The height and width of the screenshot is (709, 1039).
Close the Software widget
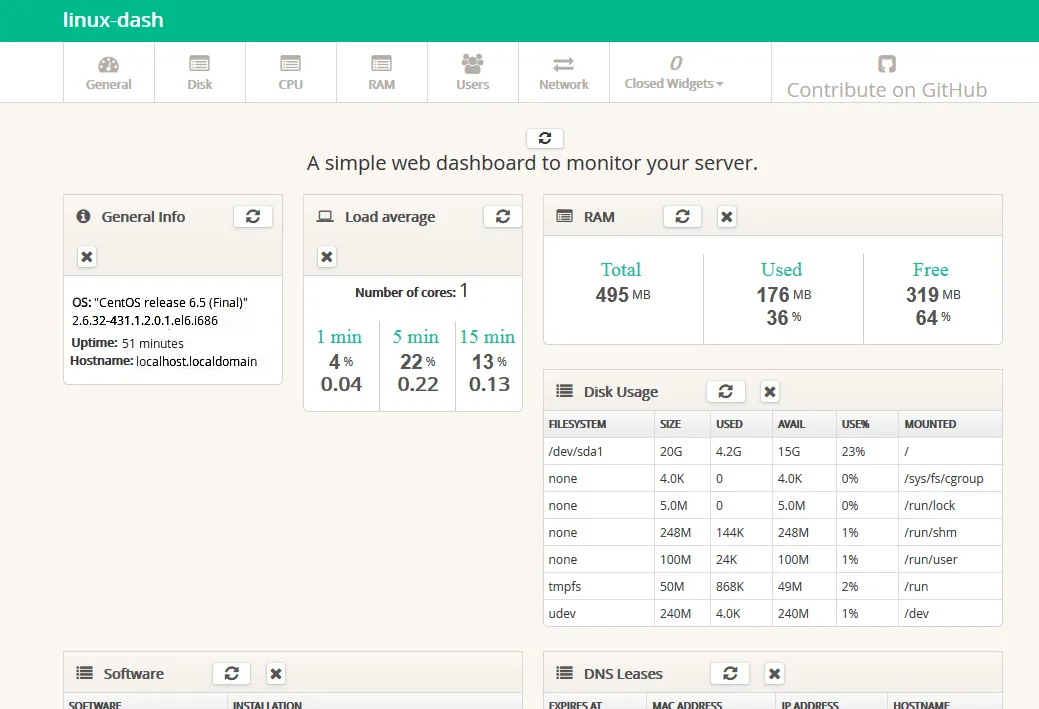pos(276,673)
